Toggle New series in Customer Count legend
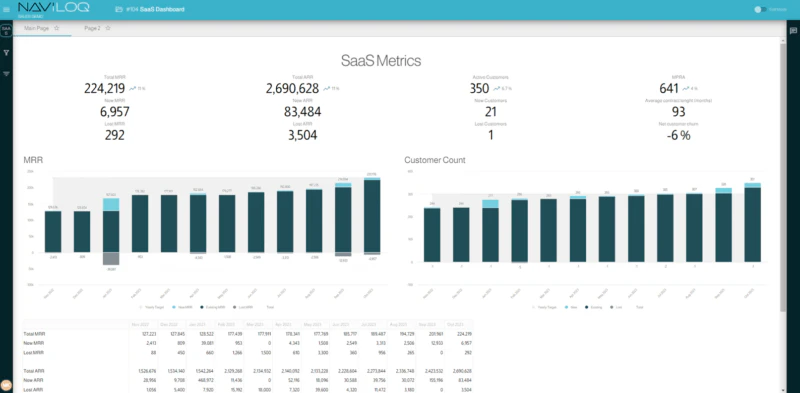The height and width of the screenshot is (393, 800). [571, 307]
